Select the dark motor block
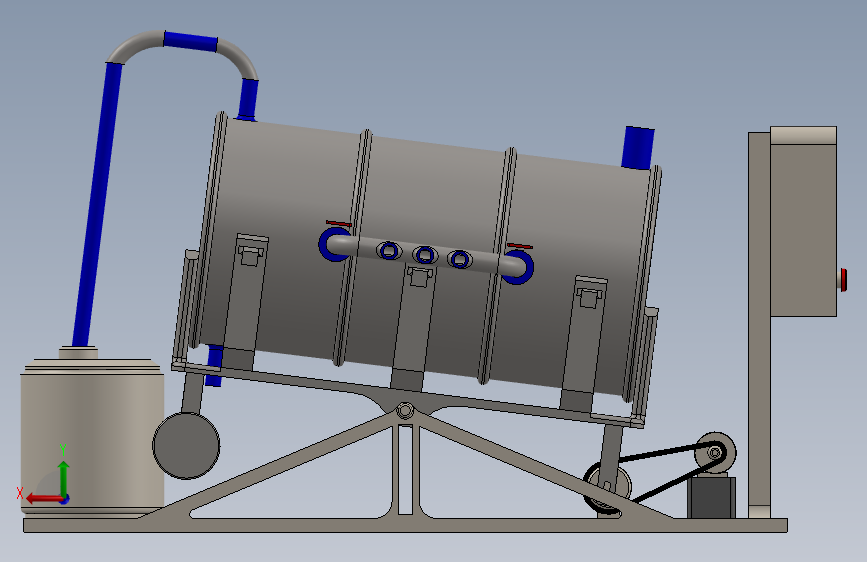Screen dimensions: 867x562 712,498
